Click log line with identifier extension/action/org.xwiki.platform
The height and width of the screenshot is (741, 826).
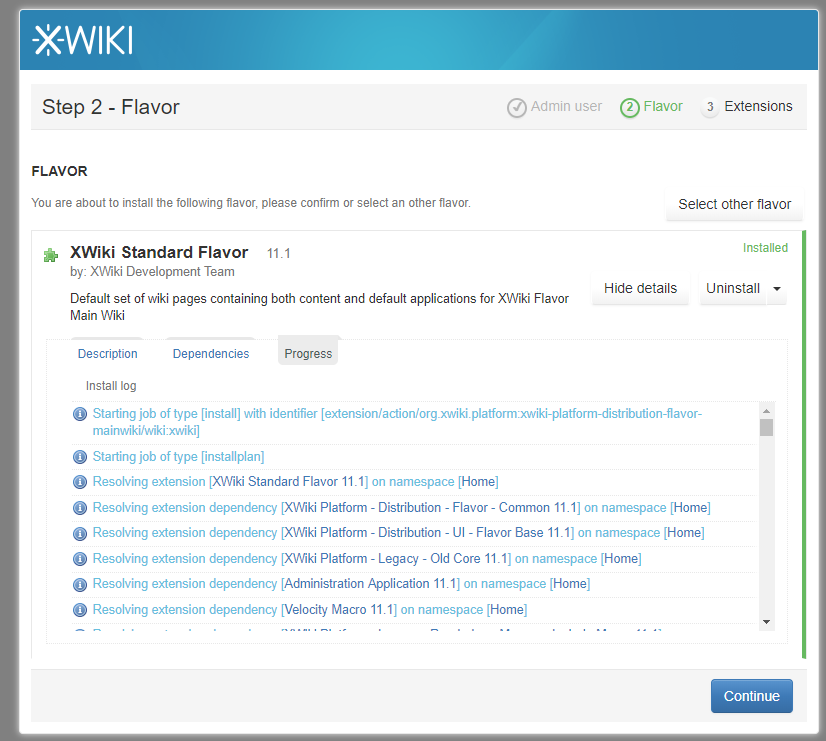pyautogui.click(x=397, y=422)
